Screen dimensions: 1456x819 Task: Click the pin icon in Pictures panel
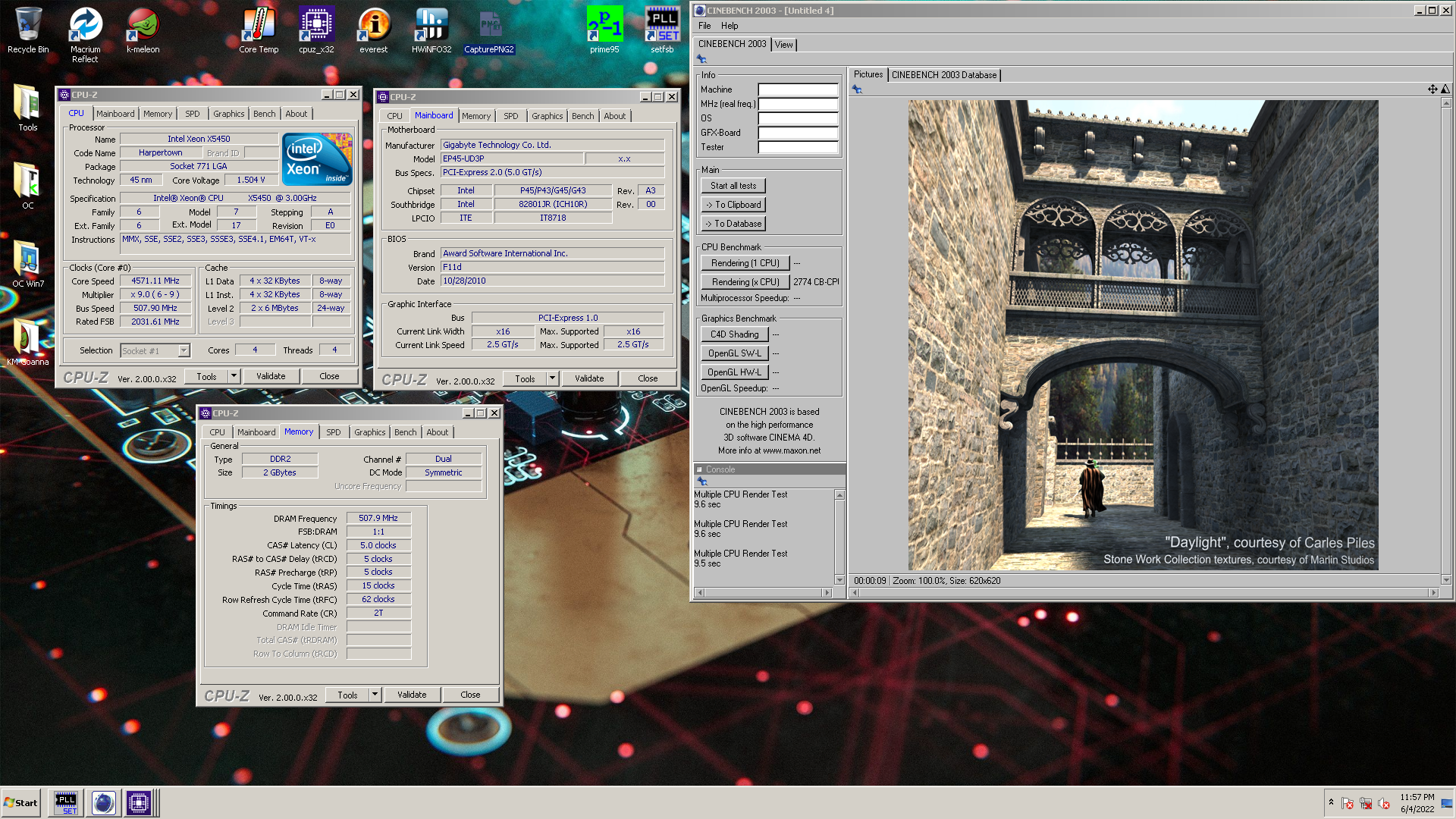point(857,89)
